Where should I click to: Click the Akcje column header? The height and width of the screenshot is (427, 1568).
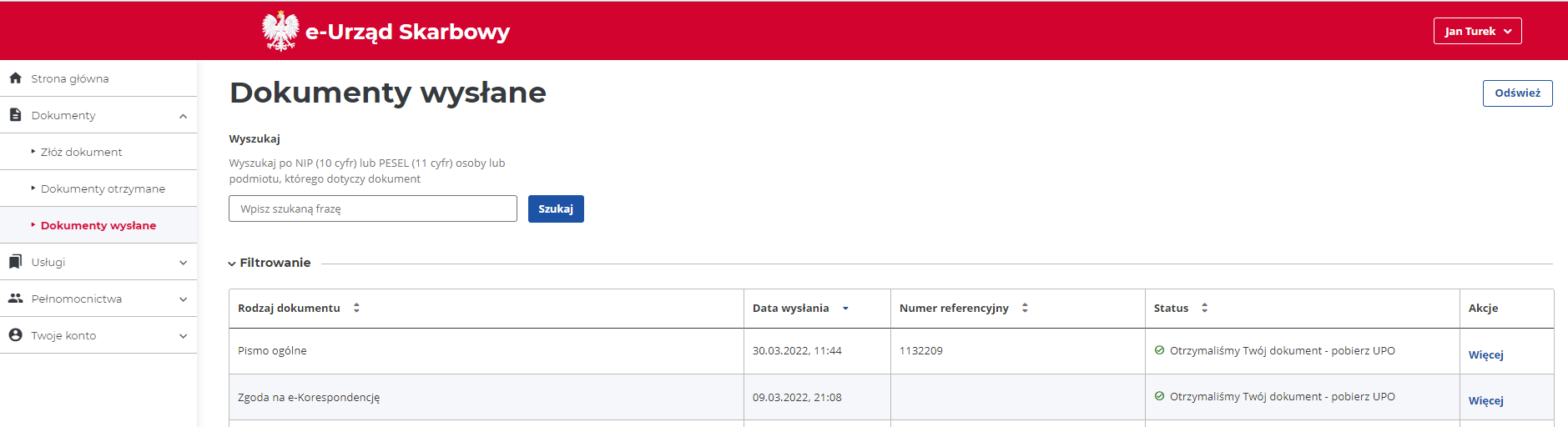click(x=1483, y=308)
